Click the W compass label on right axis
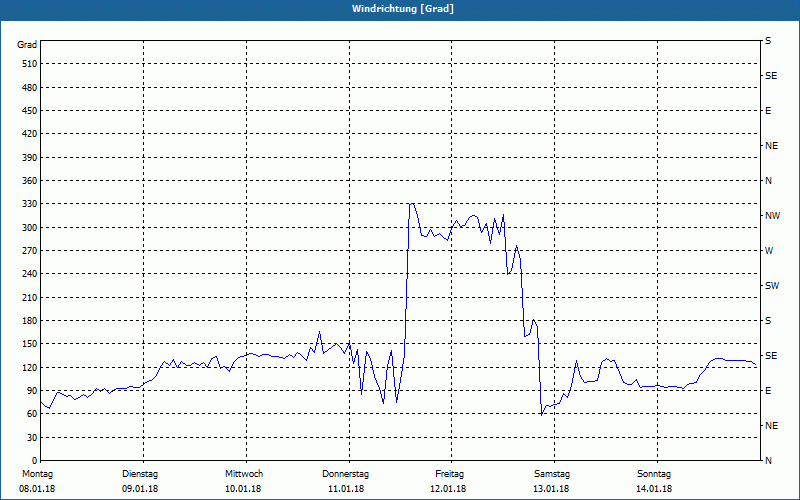 769,251
